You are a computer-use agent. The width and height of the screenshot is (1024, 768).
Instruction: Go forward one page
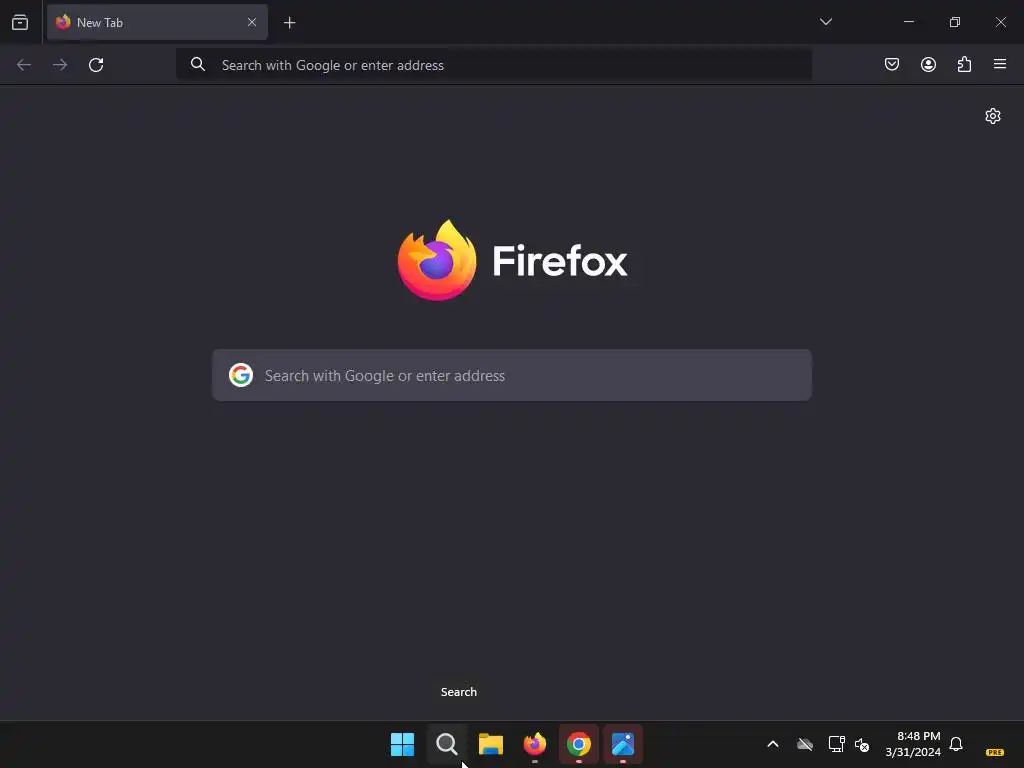point(60,65)
